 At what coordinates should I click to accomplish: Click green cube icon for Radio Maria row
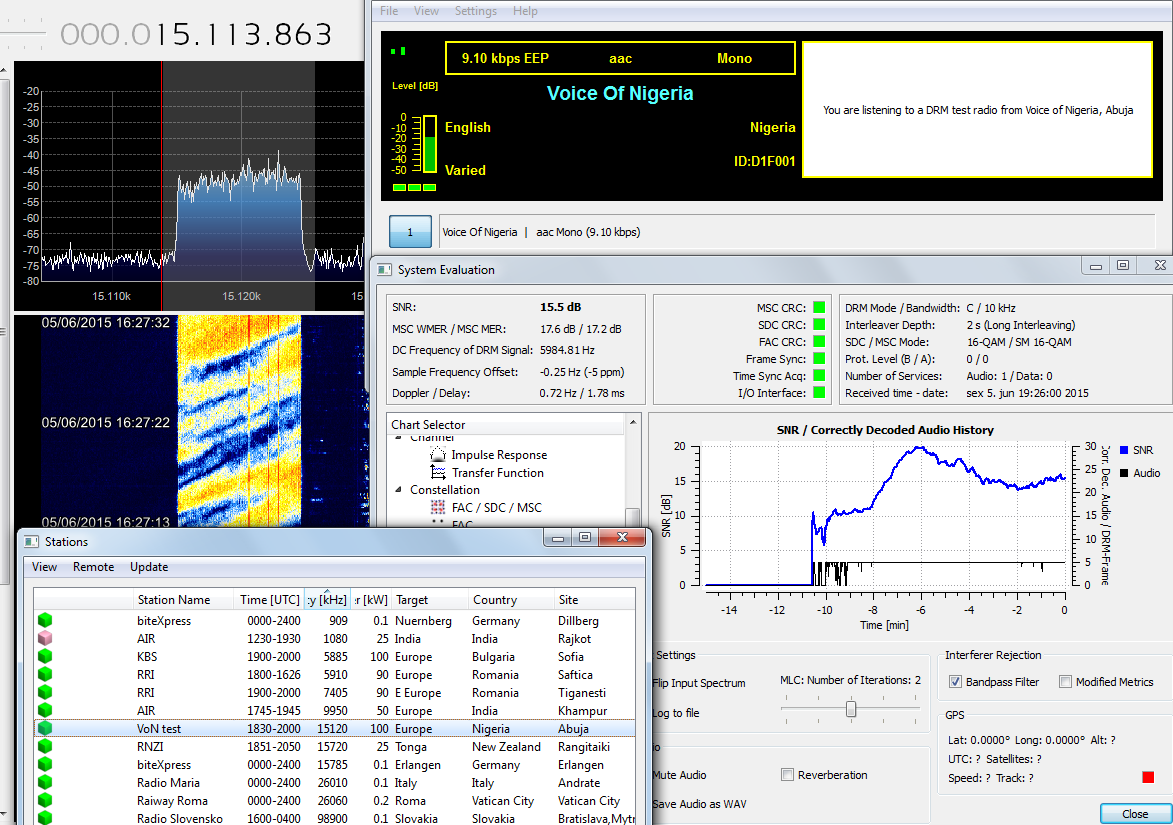(x=45, y=782)
